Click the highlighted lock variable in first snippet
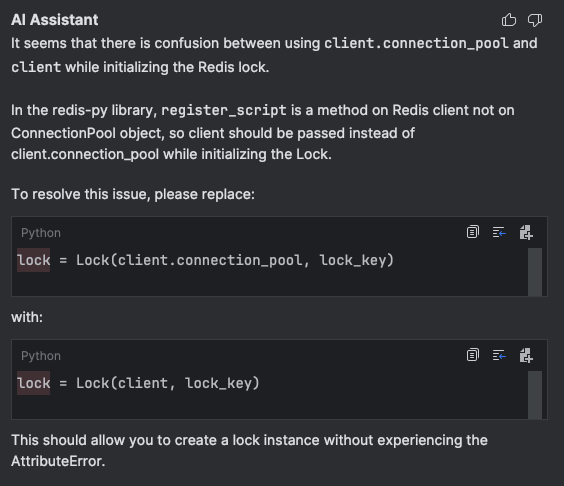Screen dimensions: 564x486 [x=33, y=260]
